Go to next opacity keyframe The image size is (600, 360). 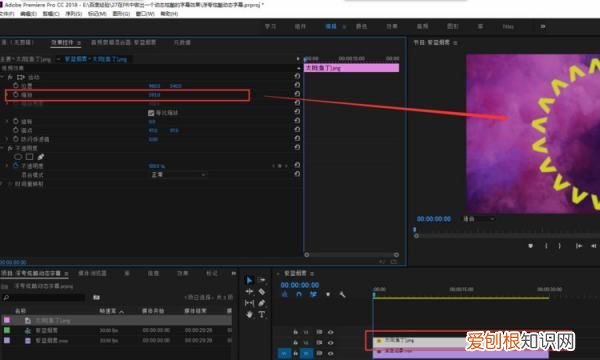tap(286, 166)
